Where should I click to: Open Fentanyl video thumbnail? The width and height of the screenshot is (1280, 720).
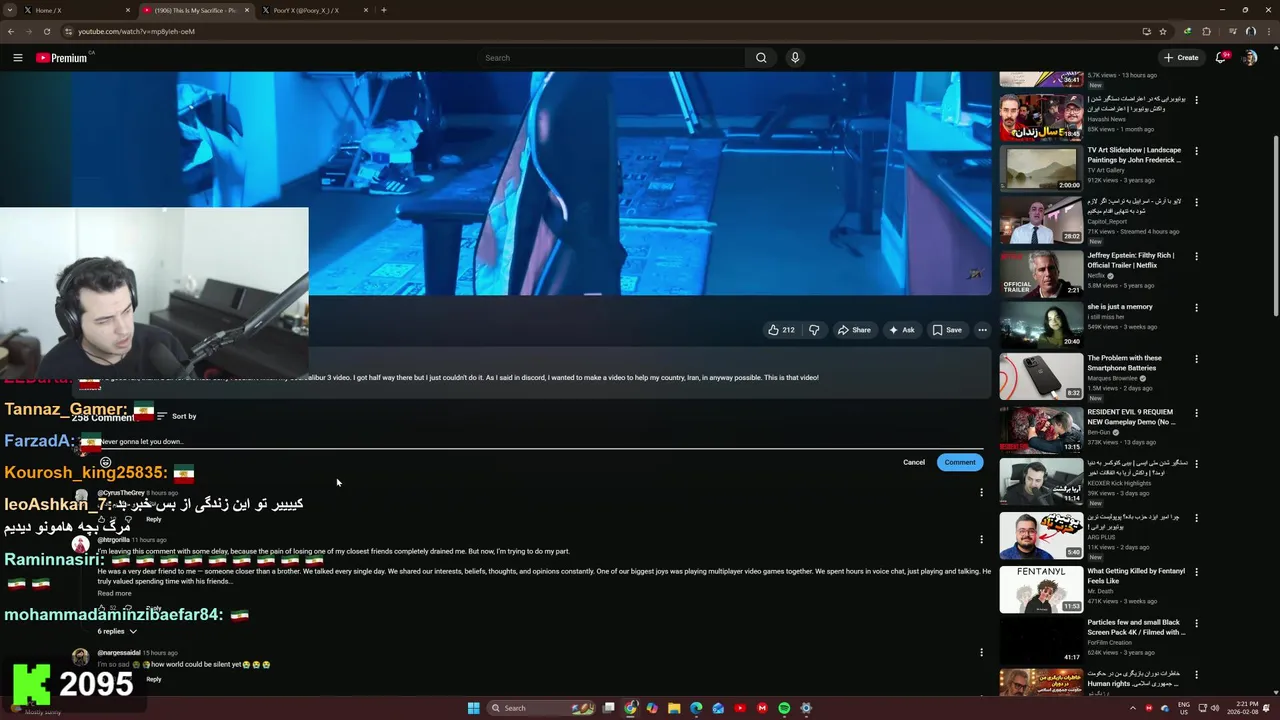pyautogui.click(x=1041, y=590)
